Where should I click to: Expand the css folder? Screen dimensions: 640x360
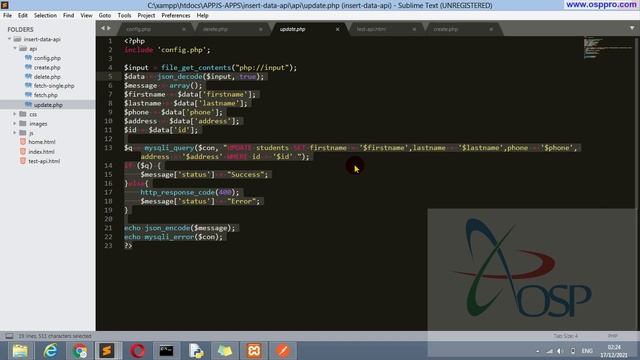15,114
